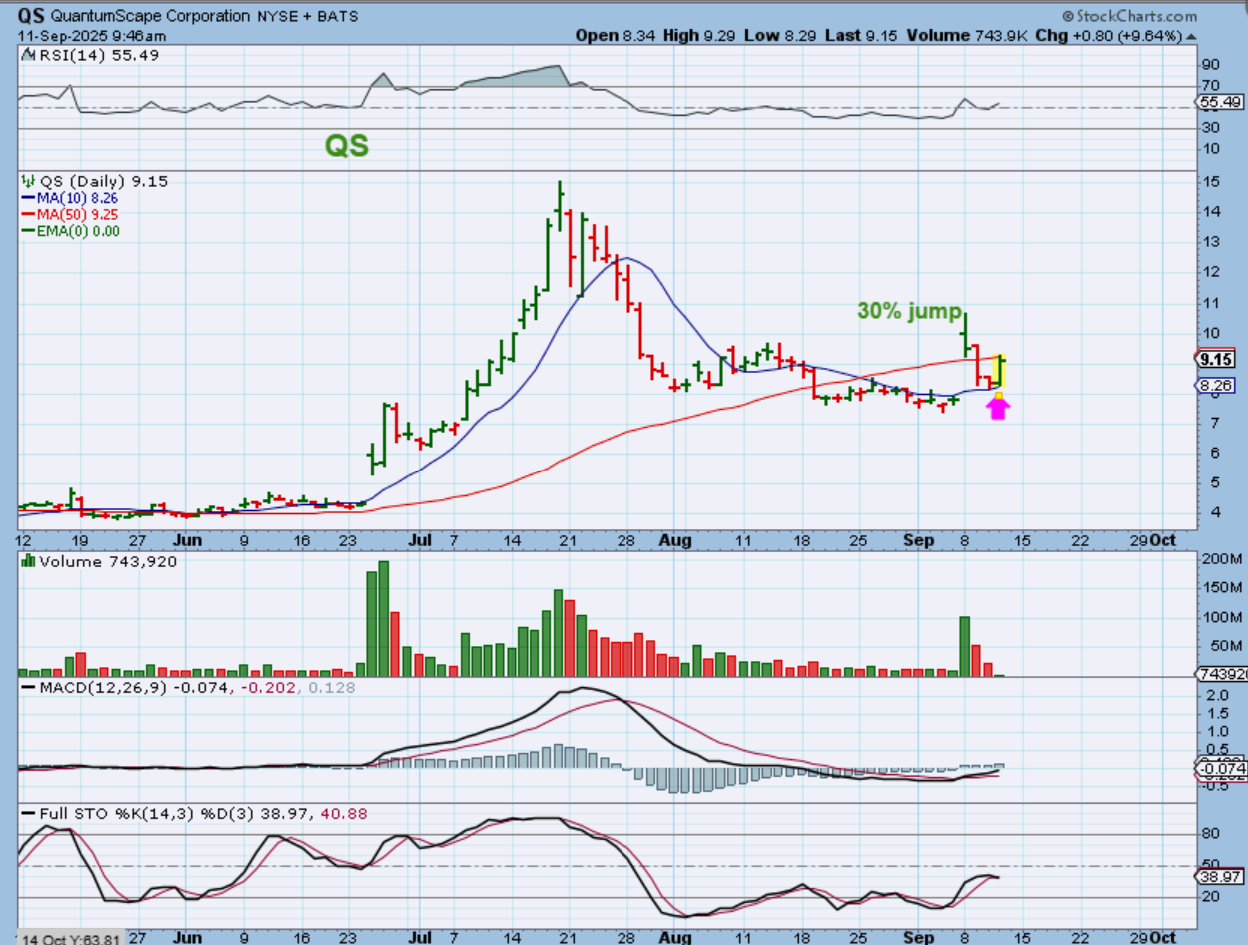Click the 80 label on the stochastic axis
The height and width of the screenshot is (945, 1248).
tap(1211, 833)
